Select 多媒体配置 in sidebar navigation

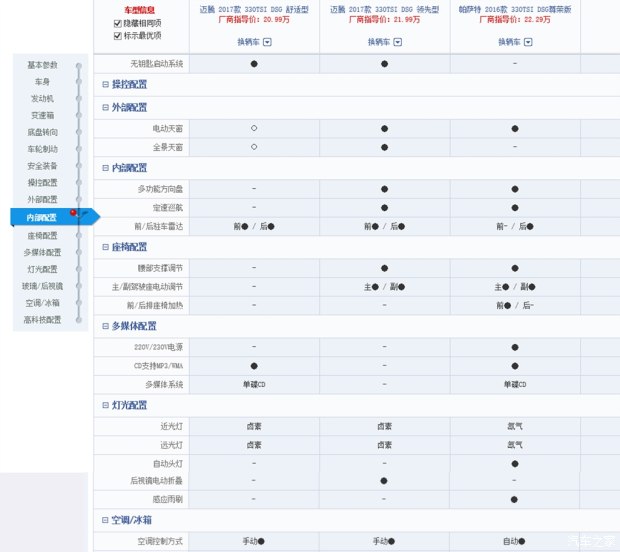[x=42, y=252]
